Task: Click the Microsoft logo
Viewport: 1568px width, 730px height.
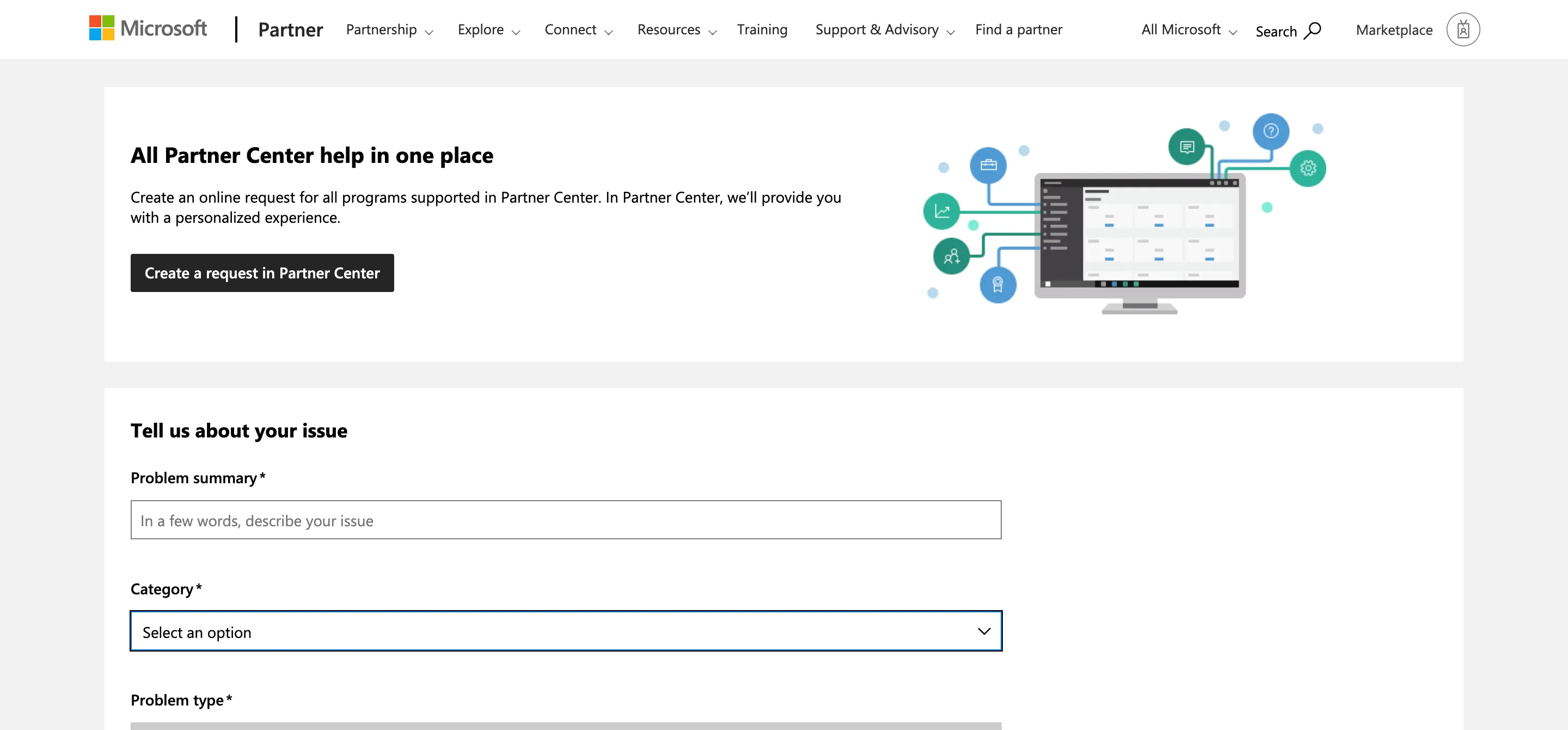Action: [x=148, y=29]
